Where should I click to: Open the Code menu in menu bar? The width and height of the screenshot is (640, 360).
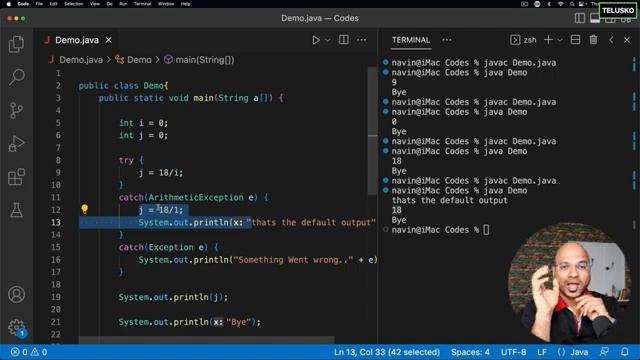coord(23,4)
